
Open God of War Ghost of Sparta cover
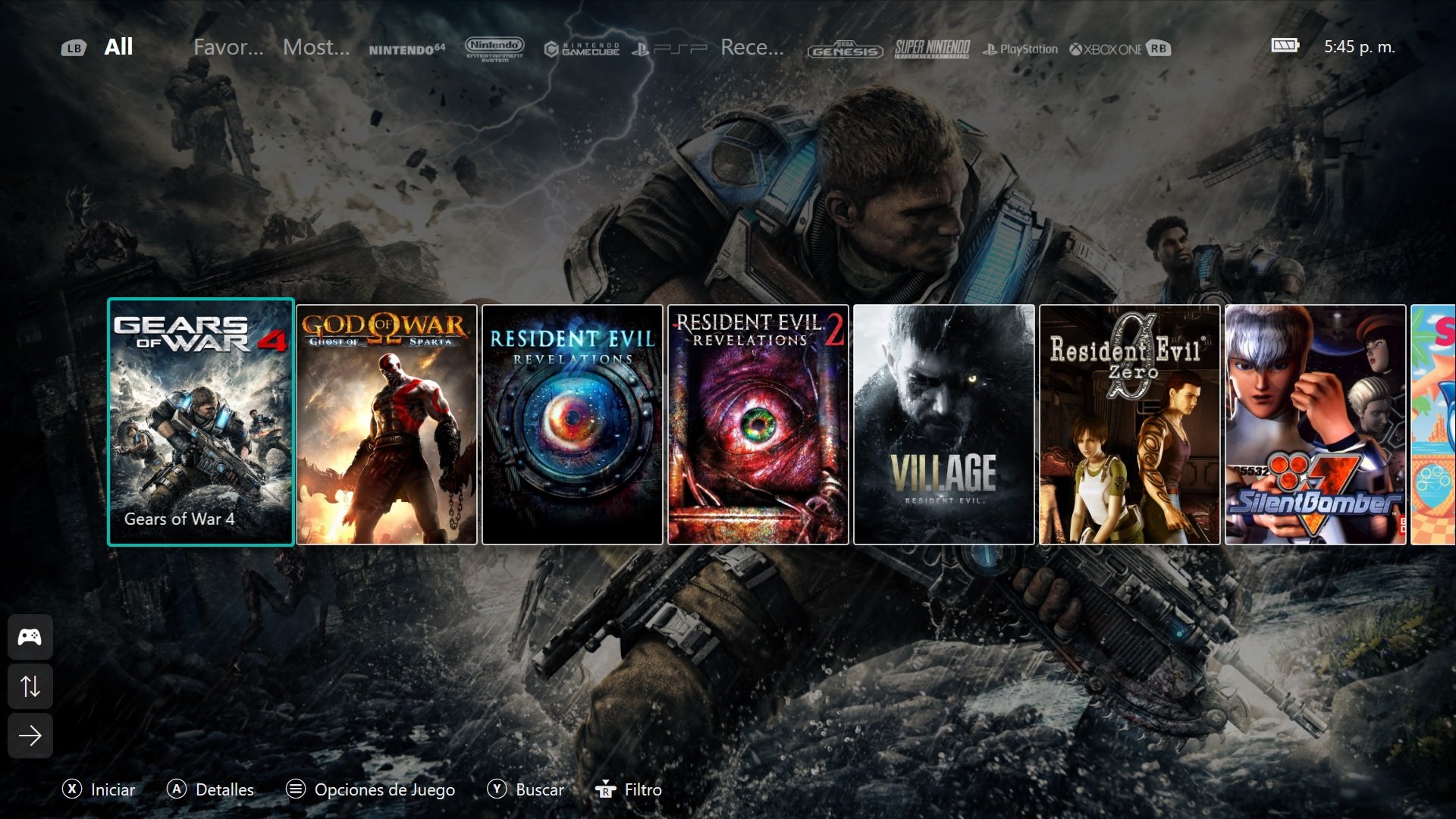point(387,425)
